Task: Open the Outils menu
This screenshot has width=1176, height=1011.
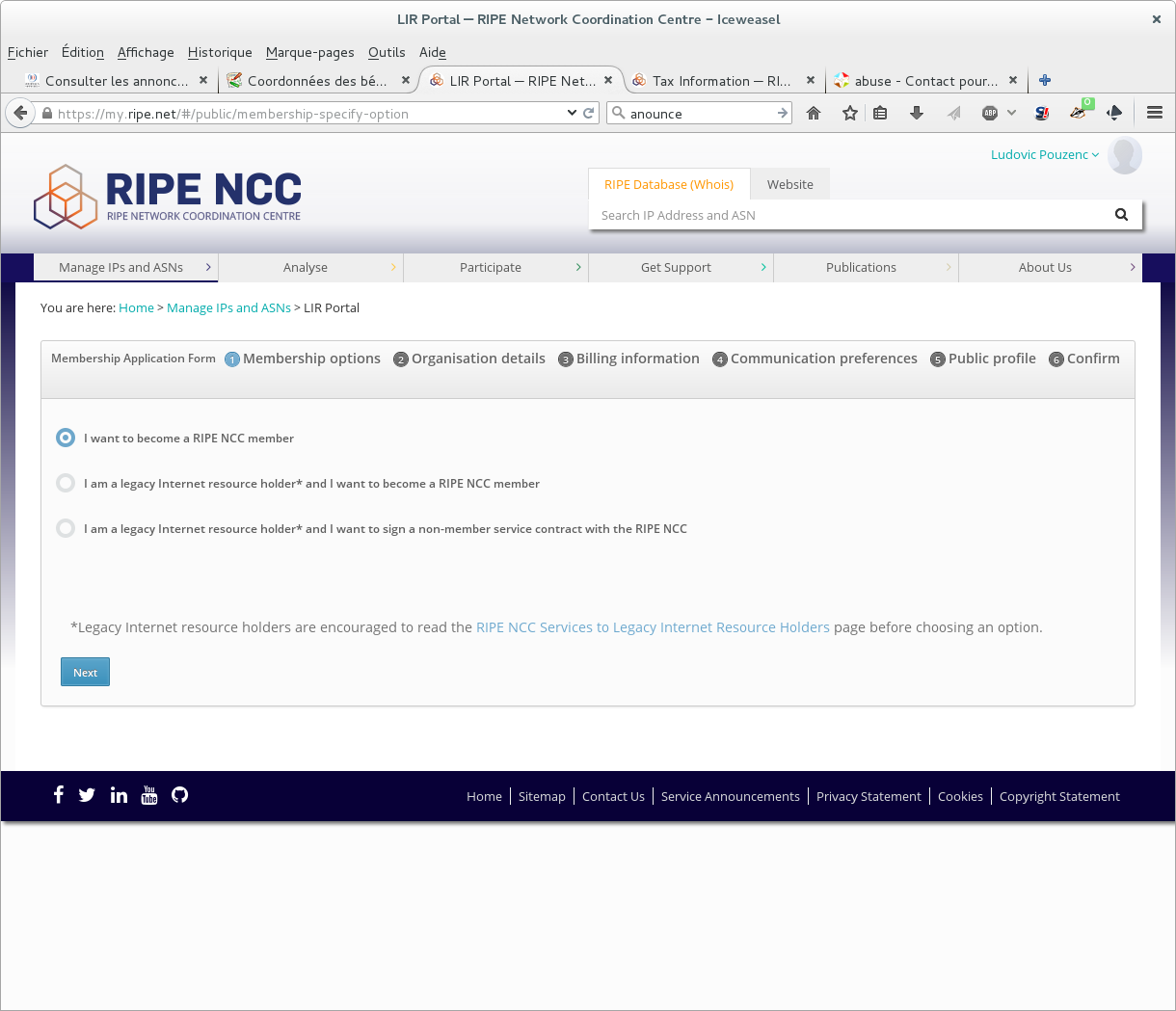Action: (387, 52)
